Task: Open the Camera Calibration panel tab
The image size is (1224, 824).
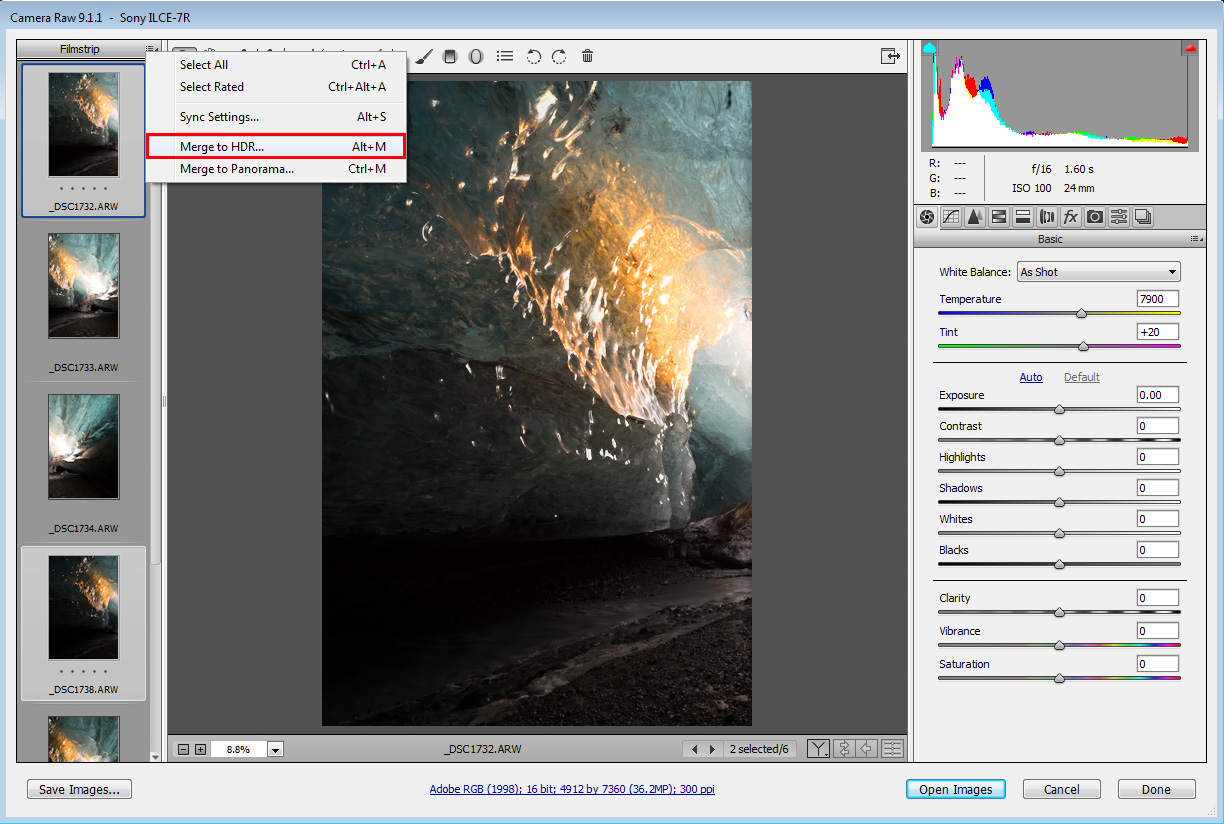Action: [1095, 216]
